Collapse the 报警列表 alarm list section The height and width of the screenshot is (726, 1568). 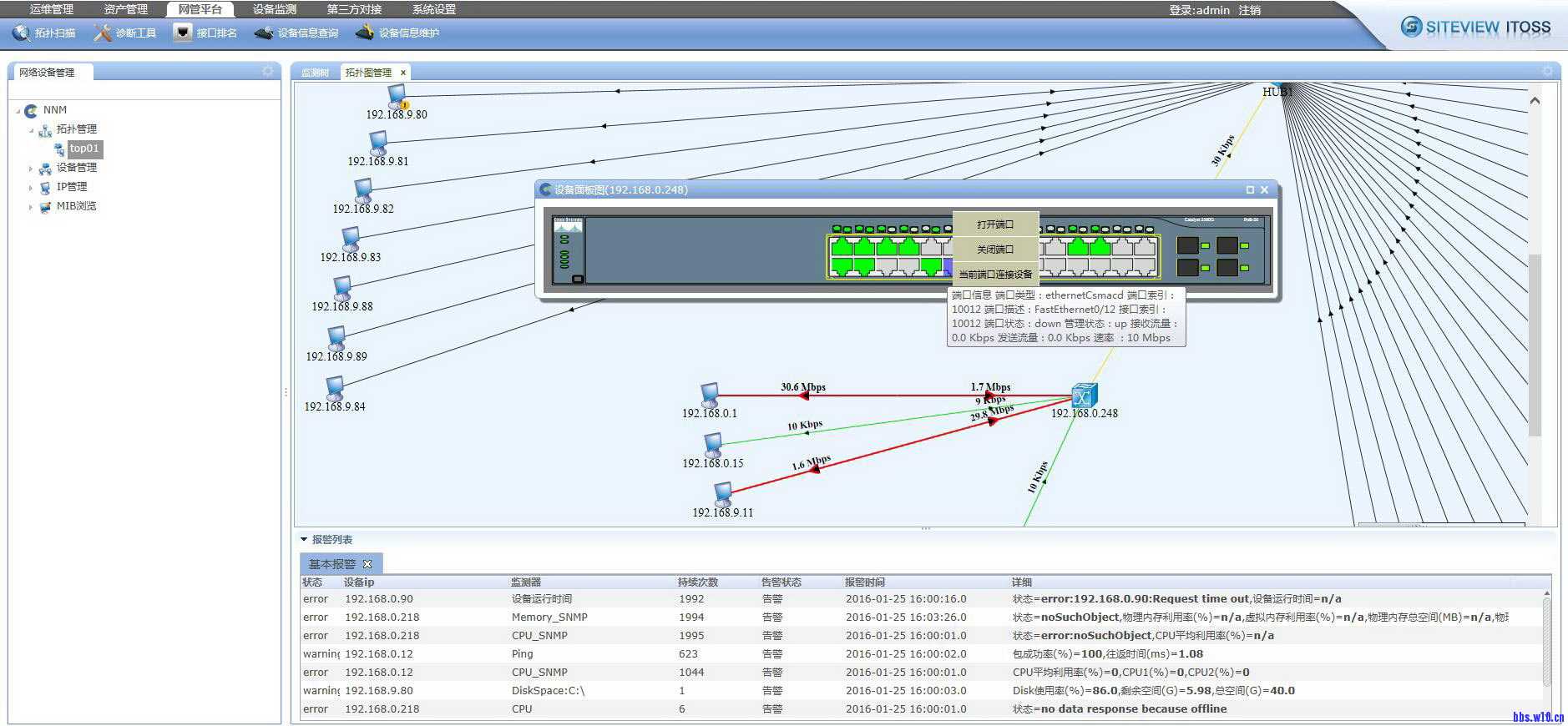click(304, 540)
